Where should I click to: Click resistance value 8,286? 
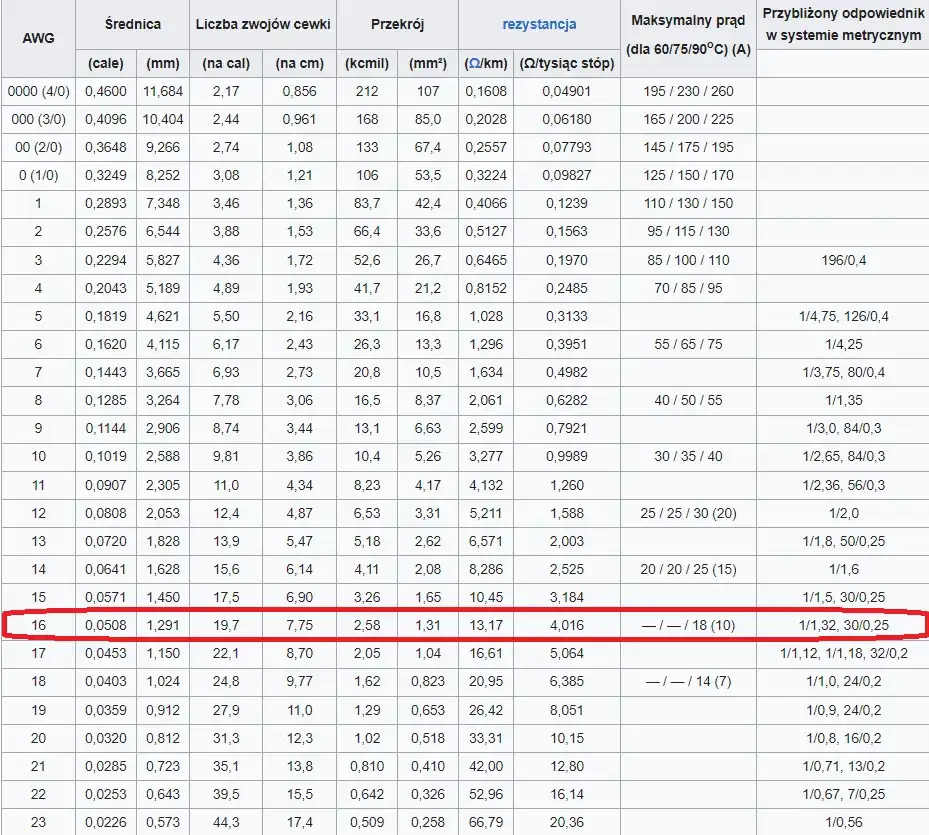[486, 569]
